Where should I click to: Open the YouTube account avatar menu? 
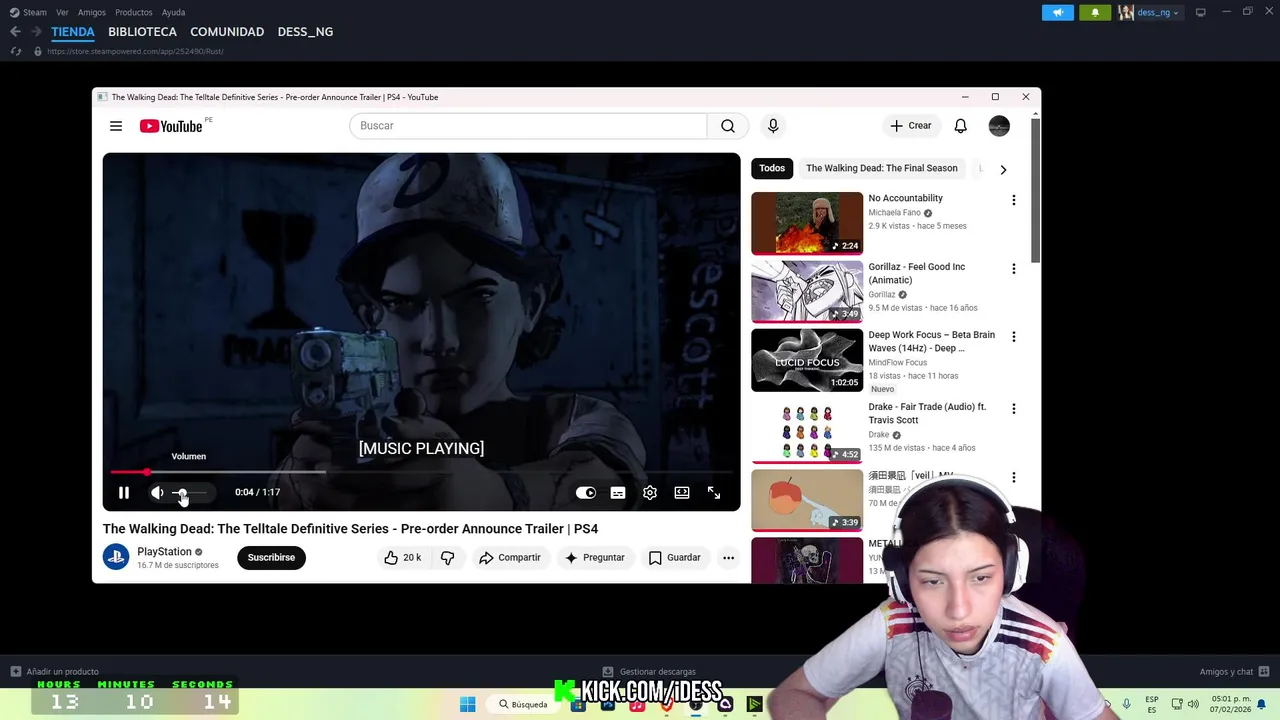coord(999,126)
